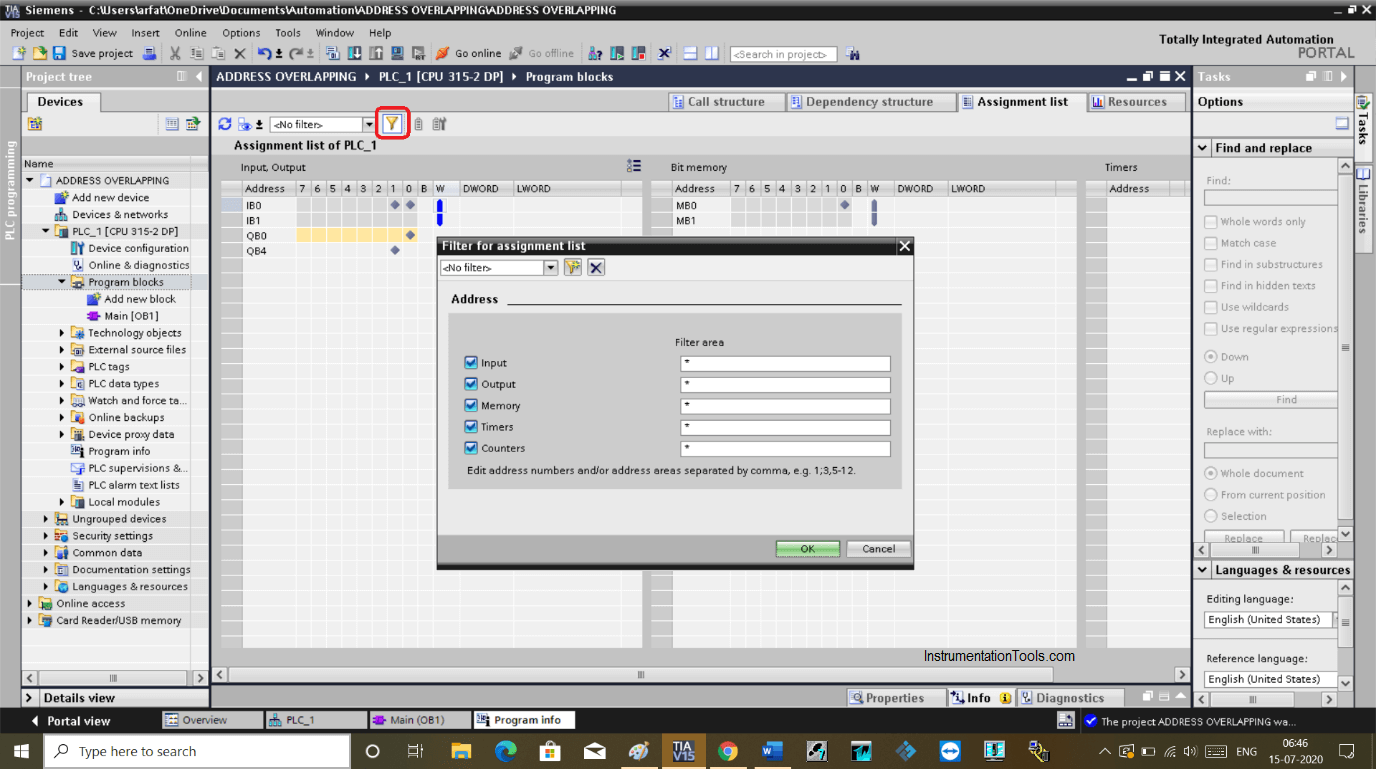Open Google Chrome from the taskbar

(727, 751)
